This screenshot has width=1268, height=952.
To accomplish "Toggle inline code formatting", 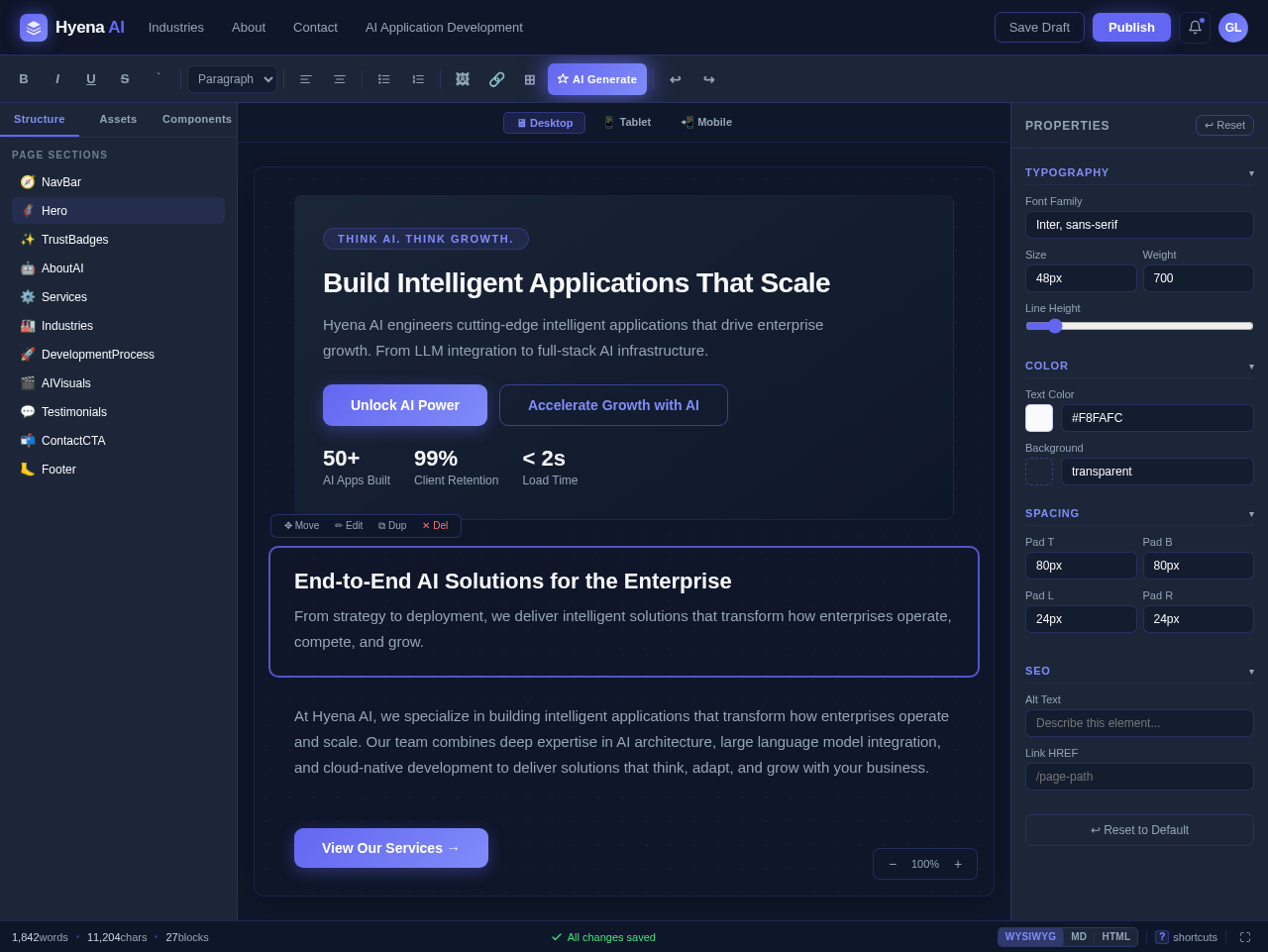I will pyautogui.click(x=158, y=79).
